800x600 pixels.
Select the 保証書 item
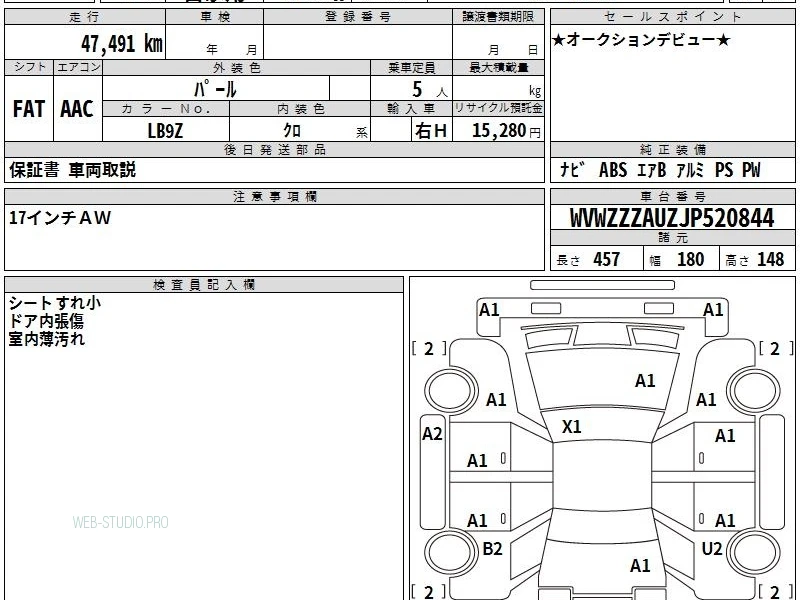[34, 169]
